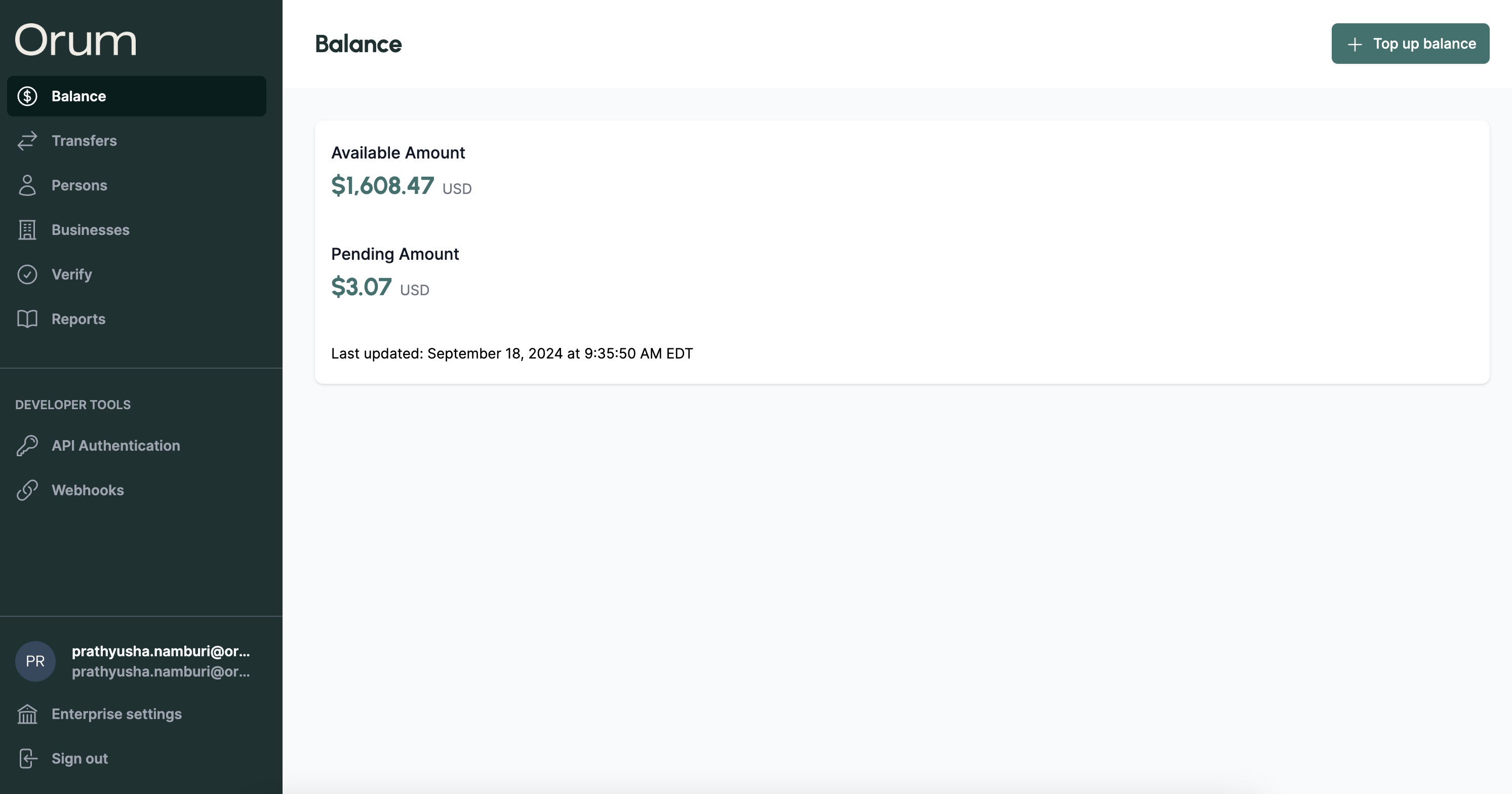Viewport: 1512px width, 794px height.
Task: Open Webhooks under Developer Tools
Action: [x=88, y=490]
